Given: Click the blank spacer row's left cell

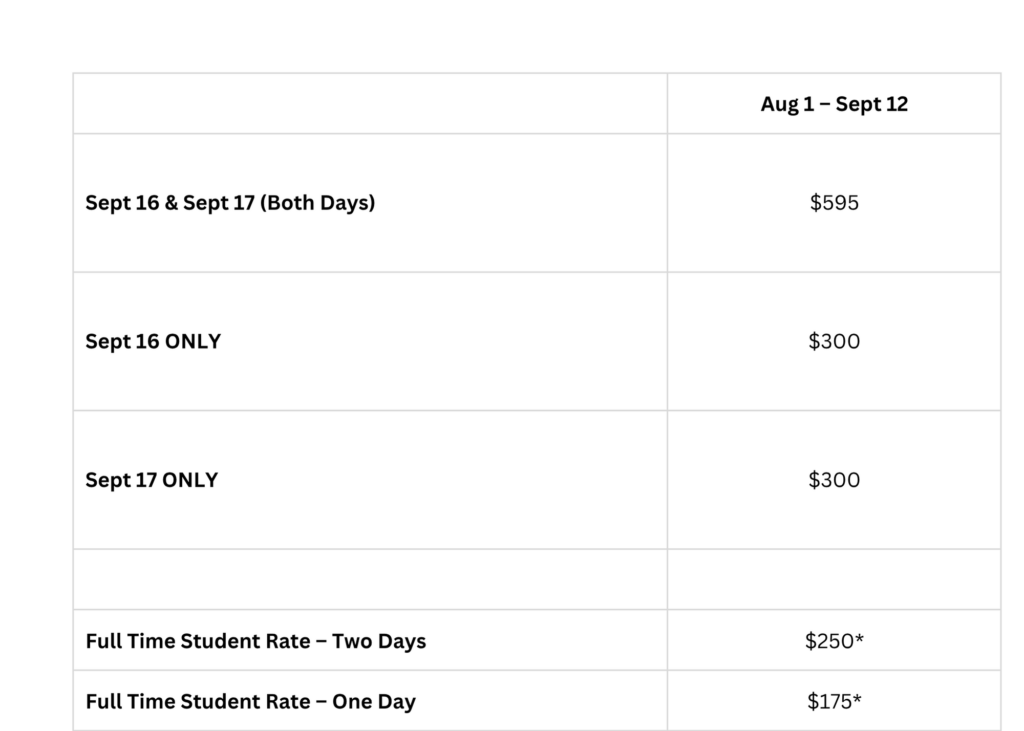Looking at the screenshot, I should pyautogui.click(x=370, y=579).
